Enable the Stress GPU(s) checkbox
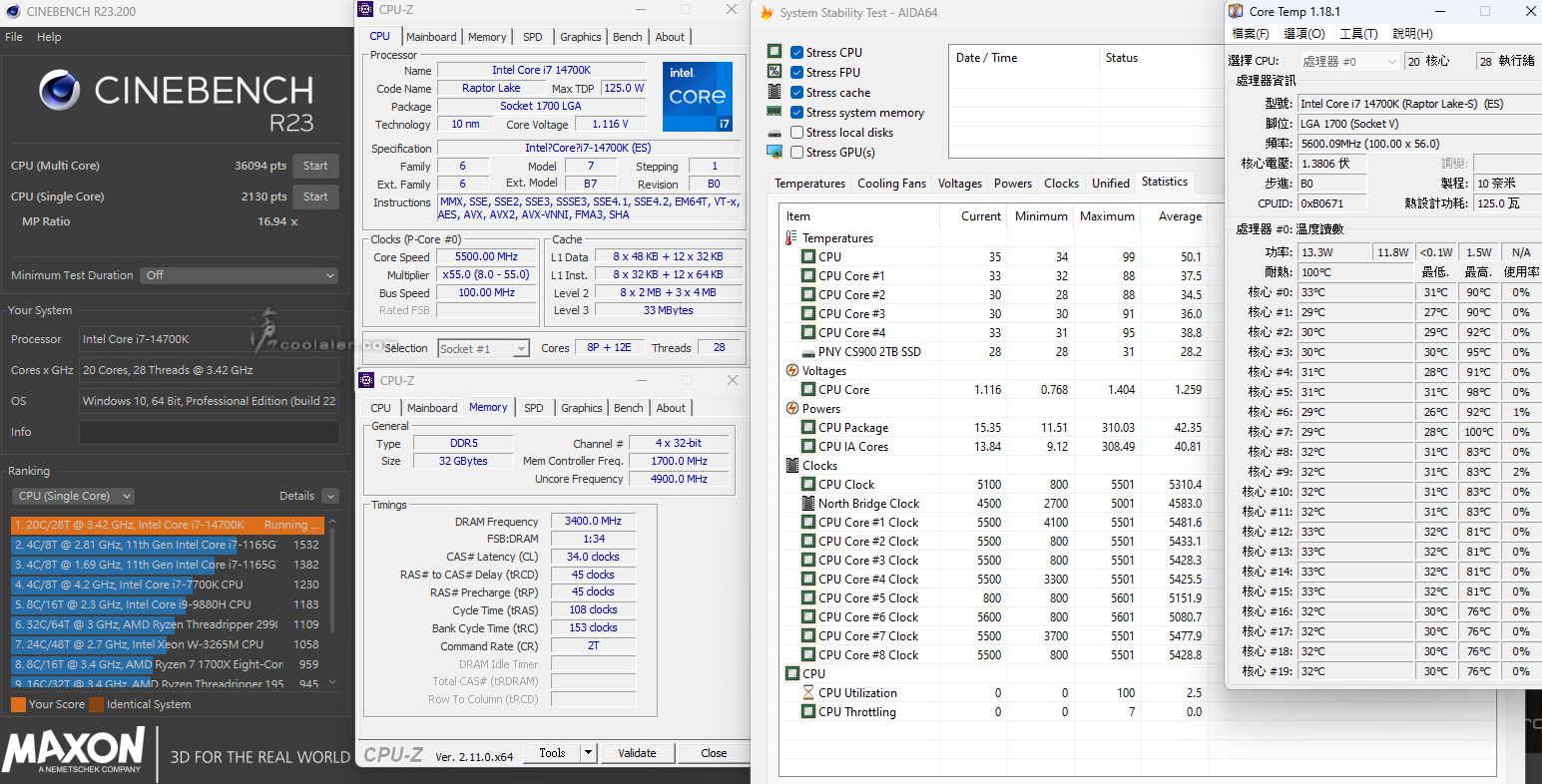The height and width of the screenshot is (784, 1542). pyautogui.click(x=796, y=152)
